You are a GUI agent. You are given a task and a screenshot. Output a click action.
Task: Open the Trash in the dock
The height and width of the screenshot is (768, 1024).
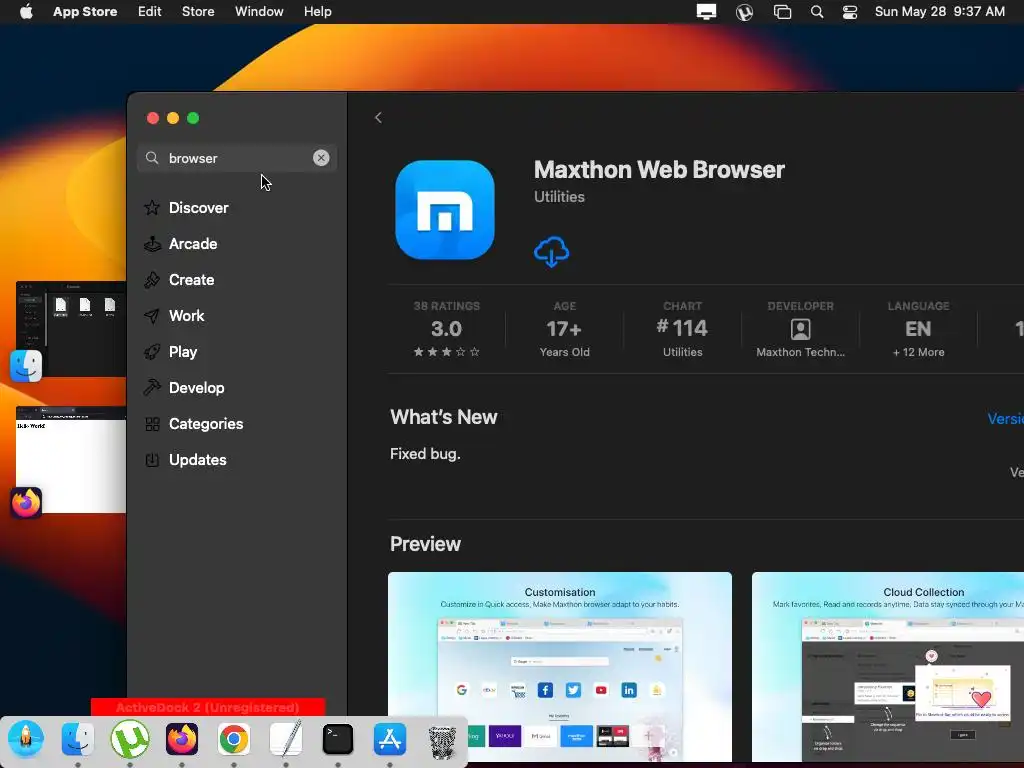click(x=442, y=741)
